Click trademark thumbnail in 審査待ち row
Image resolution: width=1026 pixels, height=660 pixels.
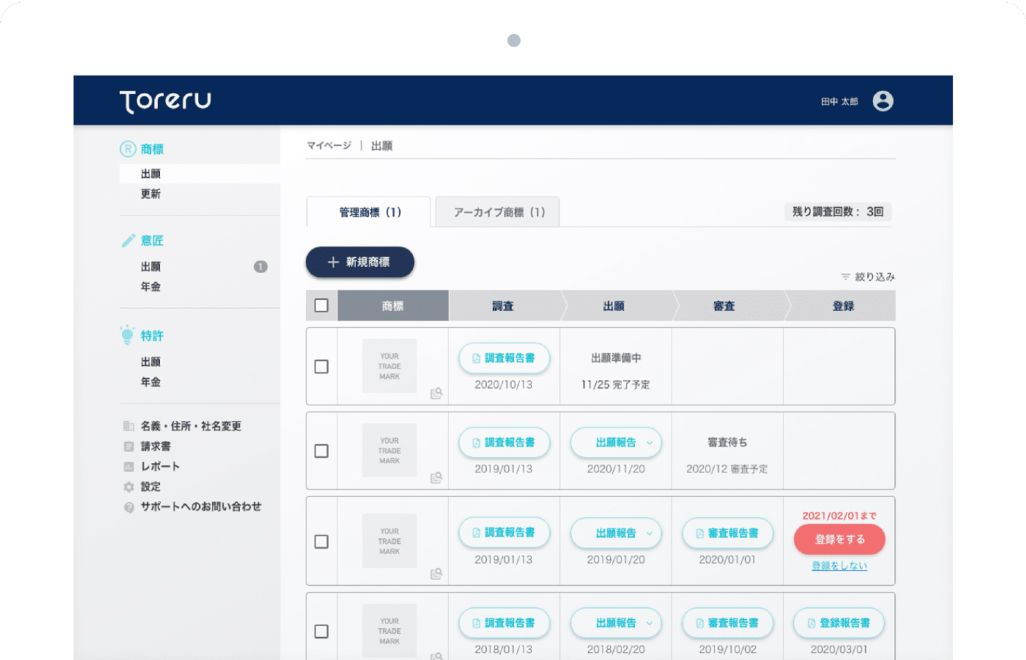point(389,451)
